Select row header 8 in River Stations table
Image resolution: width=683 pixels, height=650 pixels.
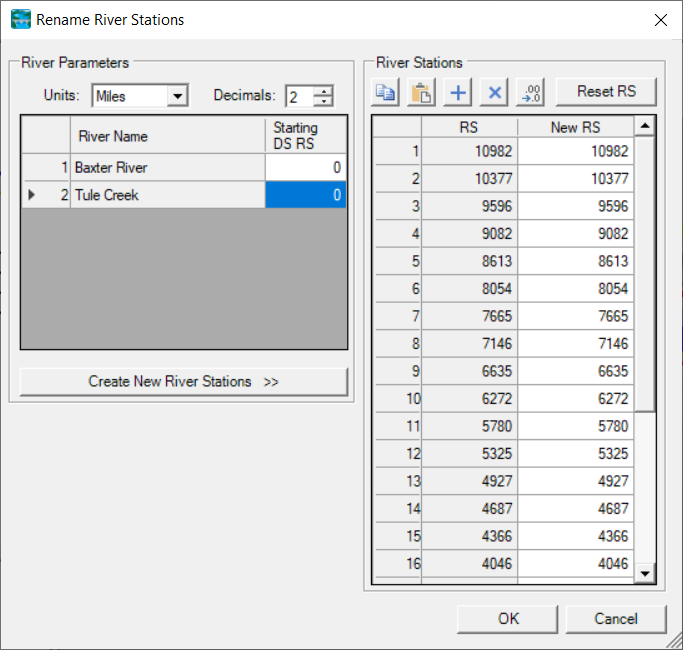(397, 343)
